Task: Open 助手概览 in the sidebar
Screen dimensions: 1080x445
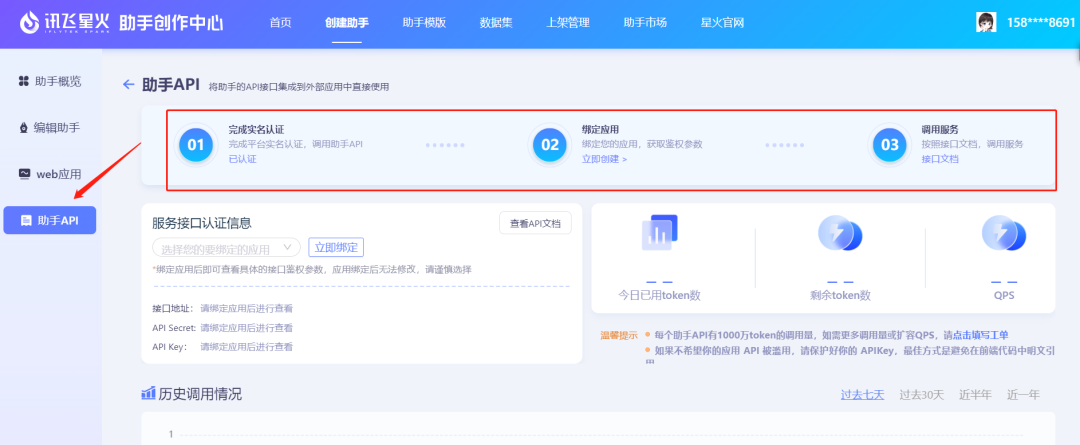Action: pyautogui.click(x=50, y=81)
